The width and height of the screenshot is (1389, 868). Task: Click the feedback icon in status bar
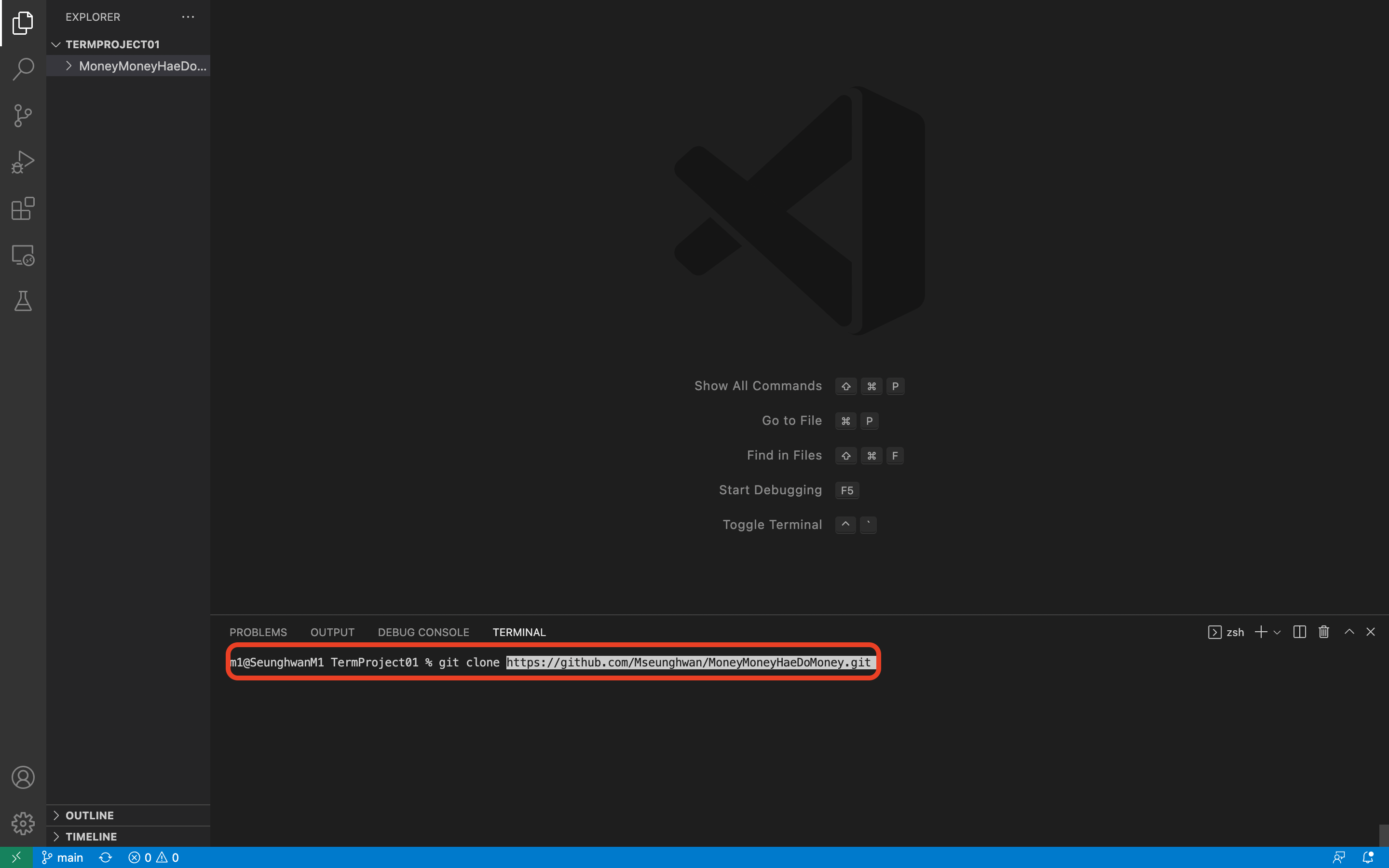(1338, 857)
